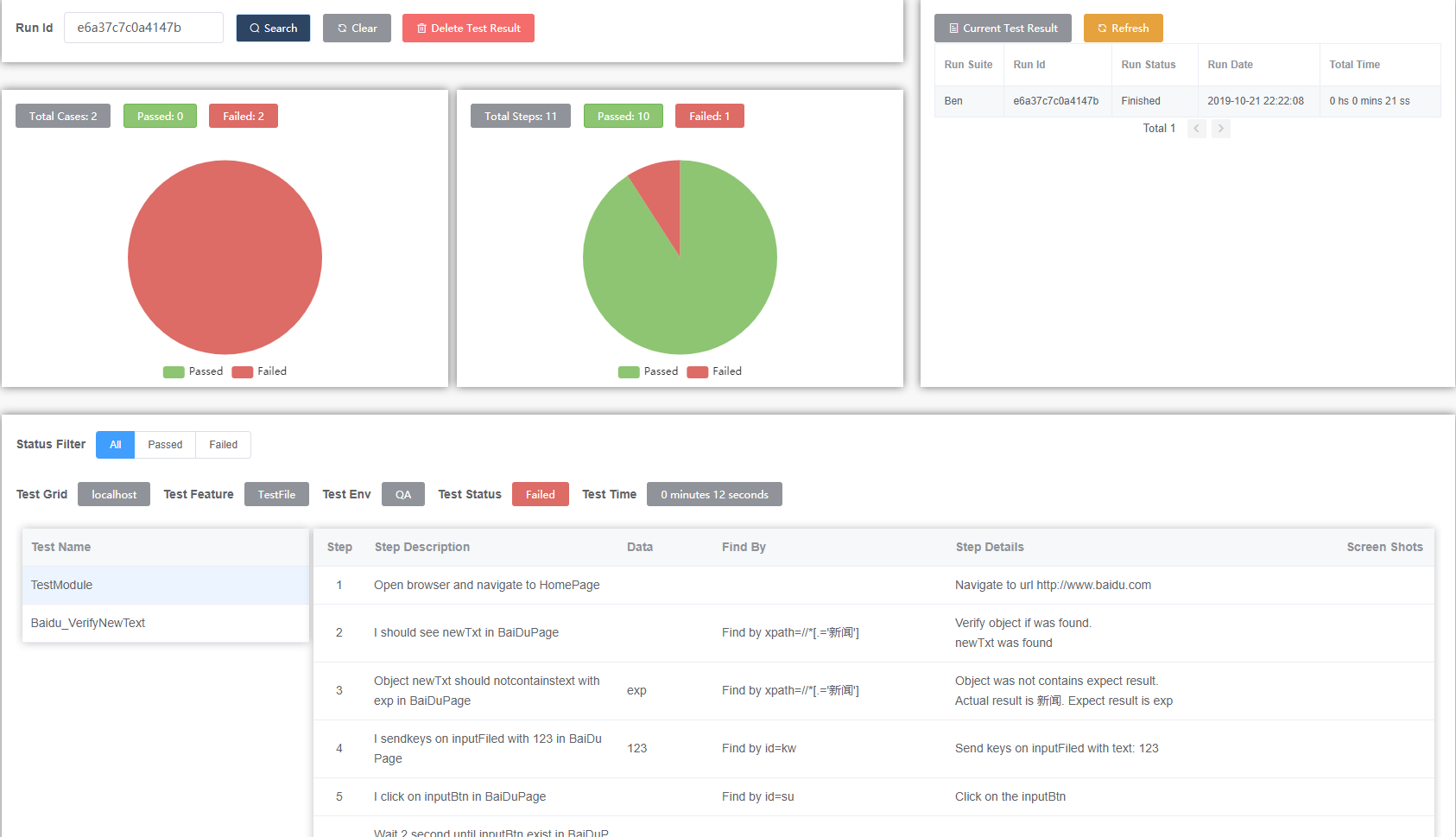This screenshot has width=1456, height=837.
Task: Click the Finished run status cell
Action: click(1155, 101)
